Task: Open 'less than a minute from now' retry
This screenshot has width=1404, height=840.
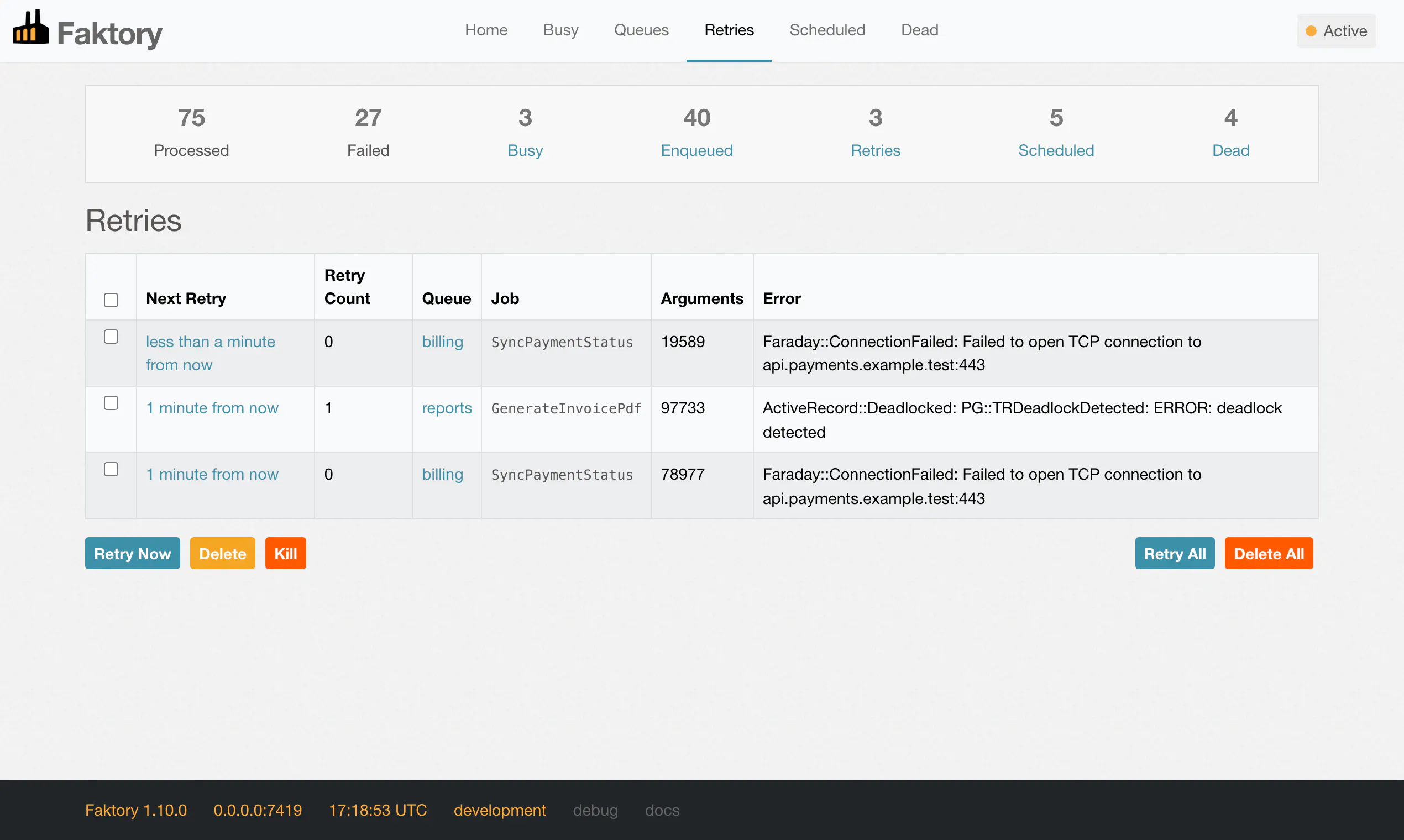Action: click(x=210, y=353)
